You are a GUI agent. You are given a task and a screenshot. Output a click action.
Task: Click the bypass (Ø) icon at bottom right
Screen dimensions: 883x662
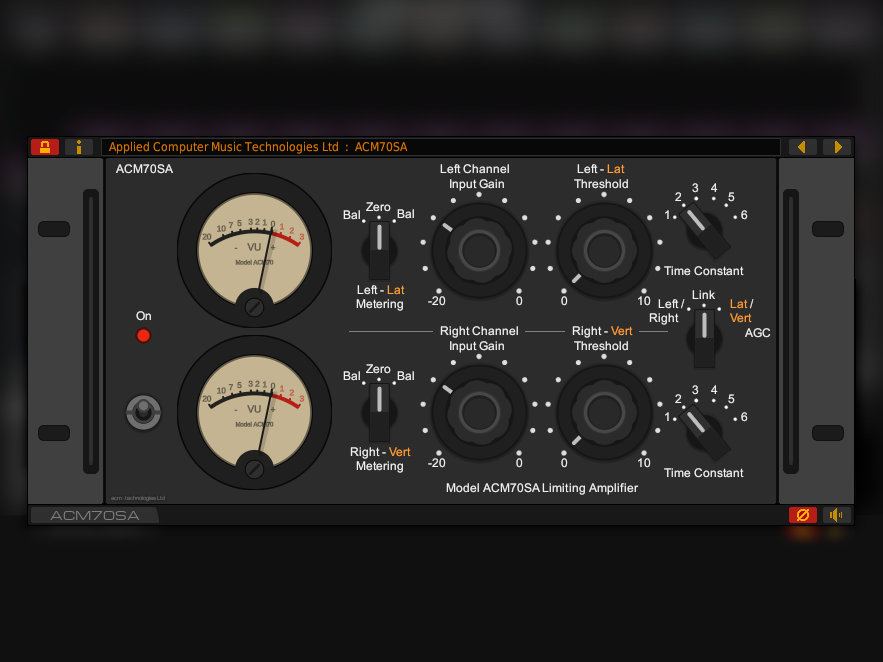tap(802, 515)
